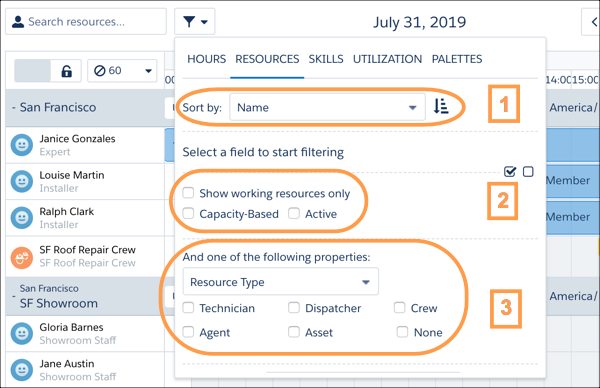This screenshot has width=600, height=388.
Task: Select Jane Austin resource name
Action: [67, 364]
